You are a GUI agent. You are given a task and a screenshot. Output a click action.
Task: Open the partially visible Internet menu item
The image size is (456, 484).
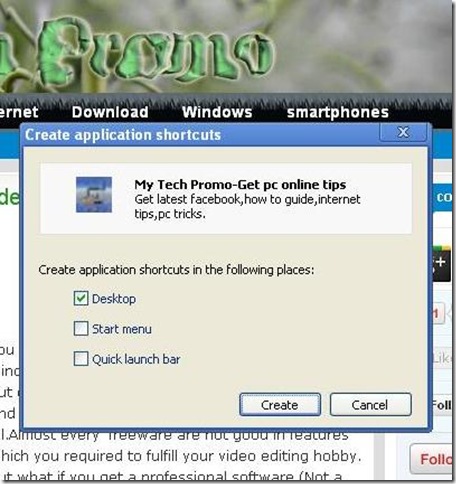click(19, 112)
